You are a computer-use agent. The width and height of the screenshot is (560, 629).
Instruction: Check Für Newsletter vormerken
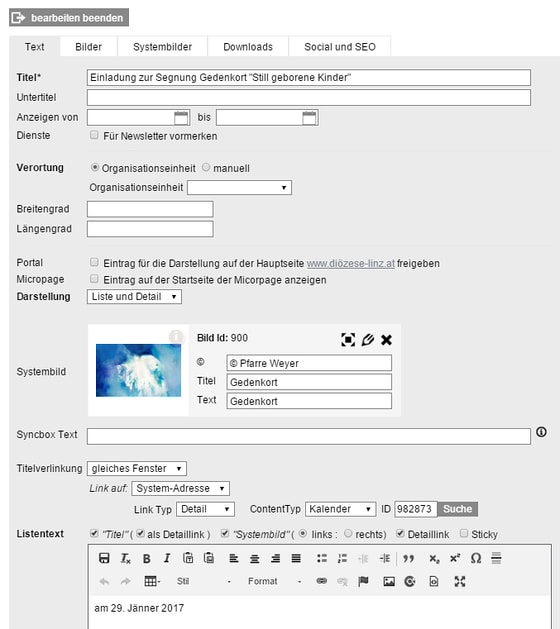click(x=94, y=135)
